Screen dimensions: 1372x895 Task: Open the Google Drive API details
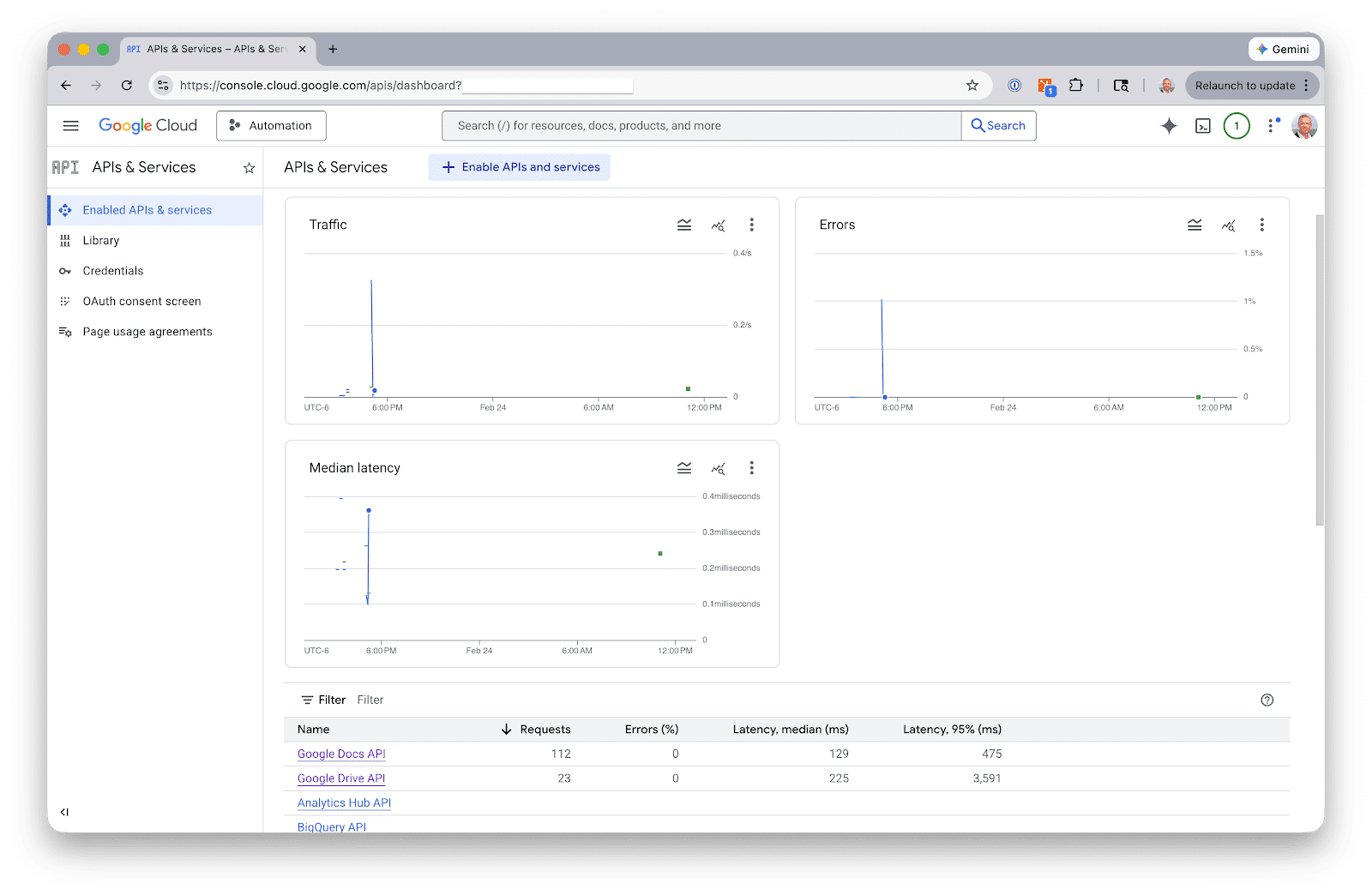tap(340, 778)
